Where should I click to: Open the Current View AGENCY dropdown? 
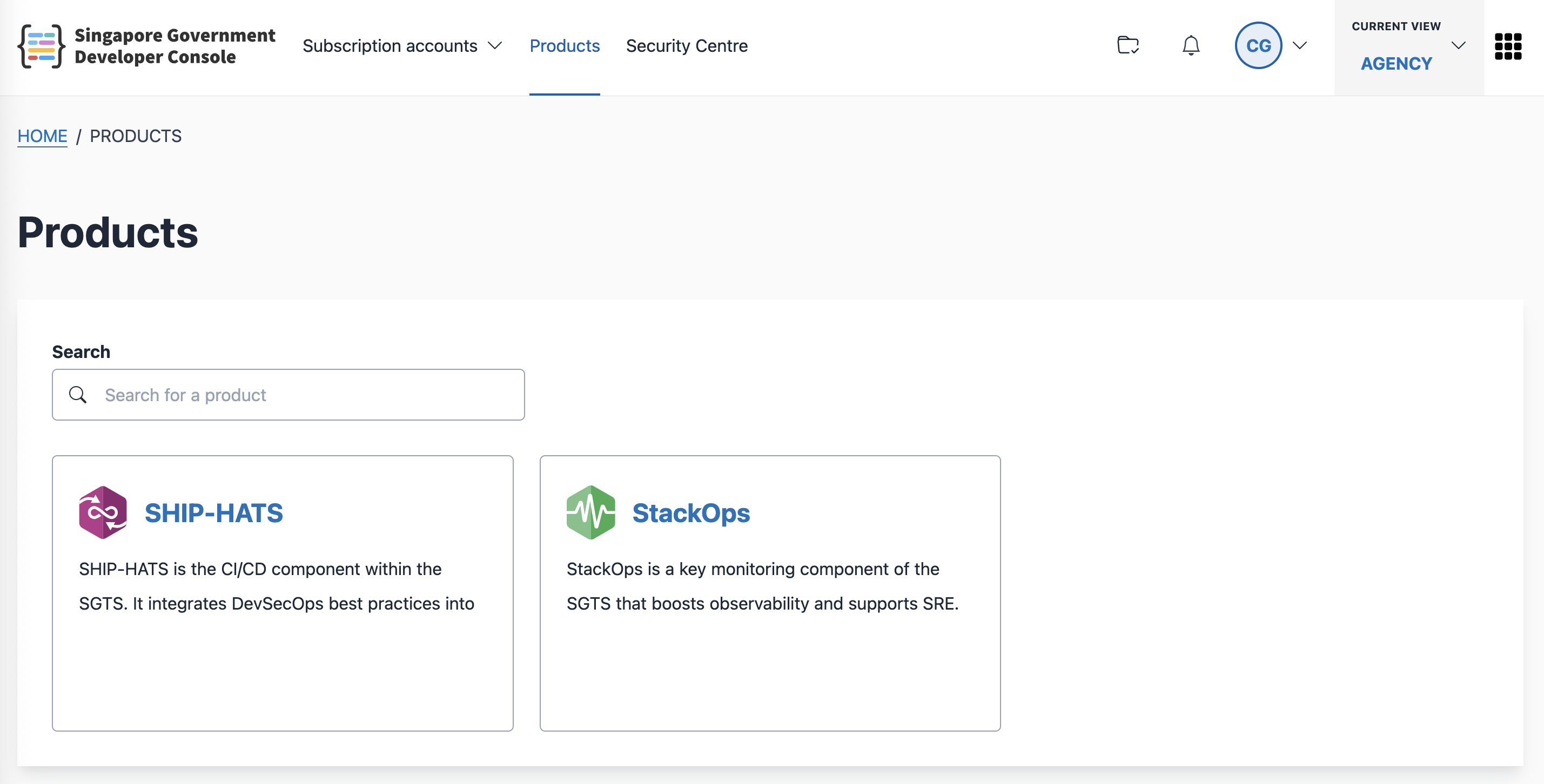click(x=1408, y=48)
